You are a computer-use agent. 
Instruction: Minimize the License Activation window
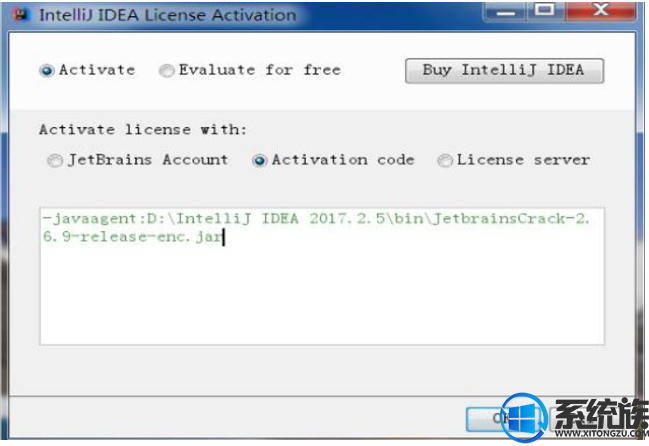click(505, 12)
